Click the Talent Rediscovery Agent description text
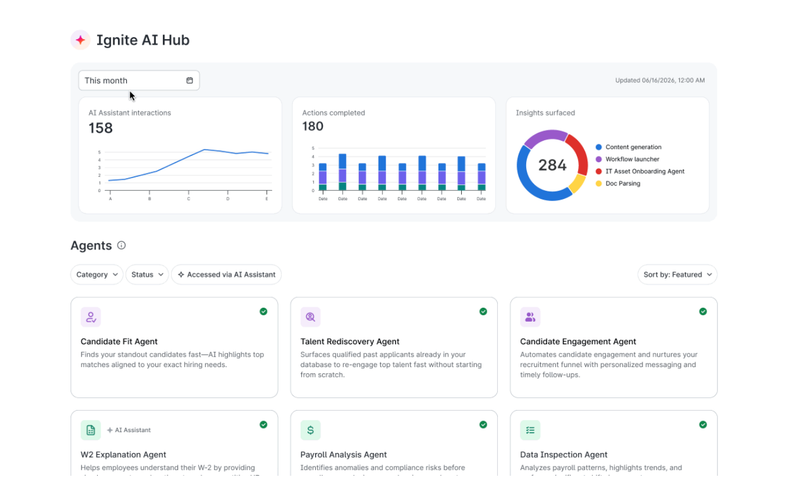 (391, 365)
